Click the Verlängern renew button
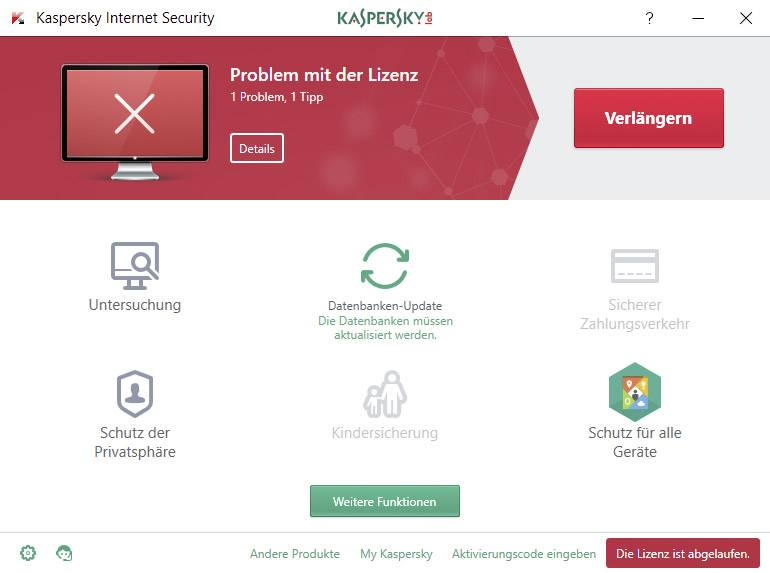770x573 pixels. click(649, 118)
